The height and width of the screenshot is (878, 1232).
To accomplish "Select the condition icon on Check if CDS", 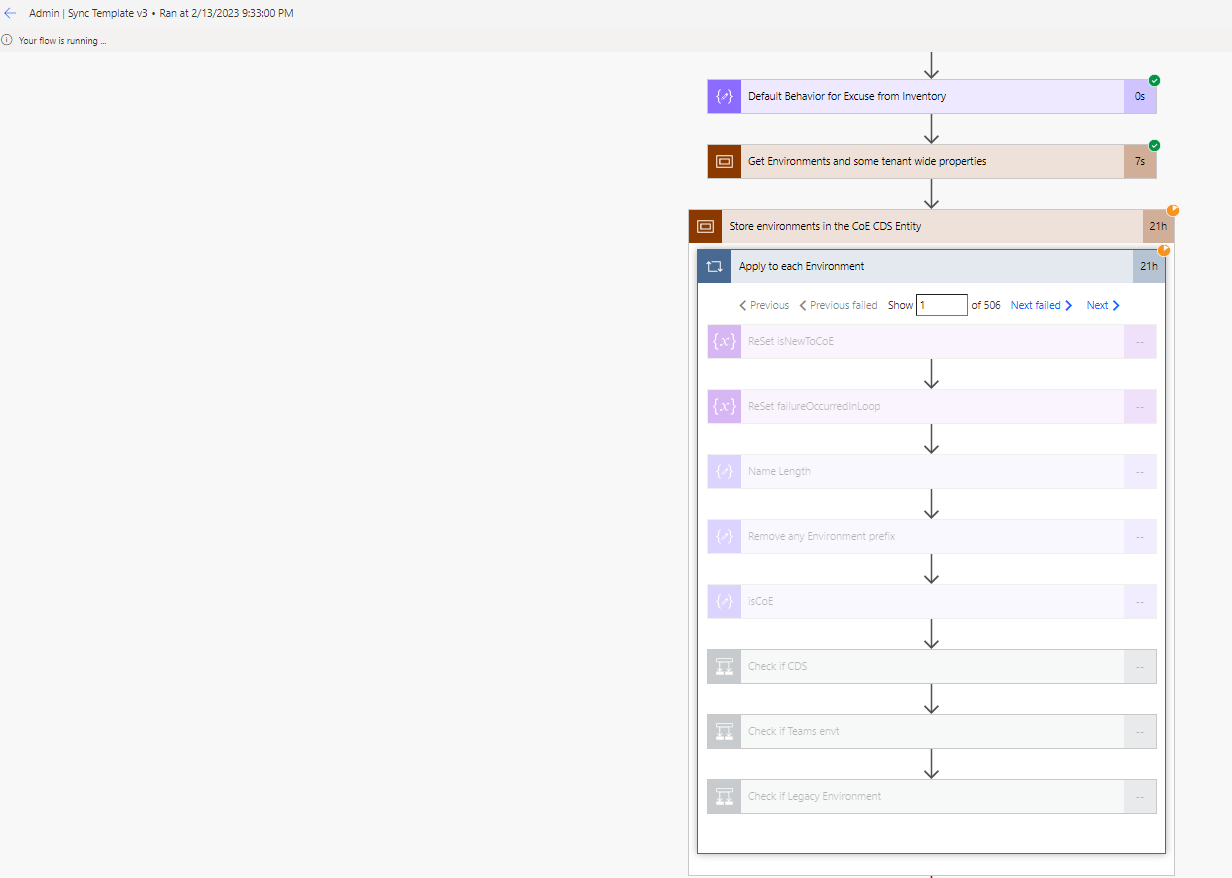I will click(x=723, y=666).
